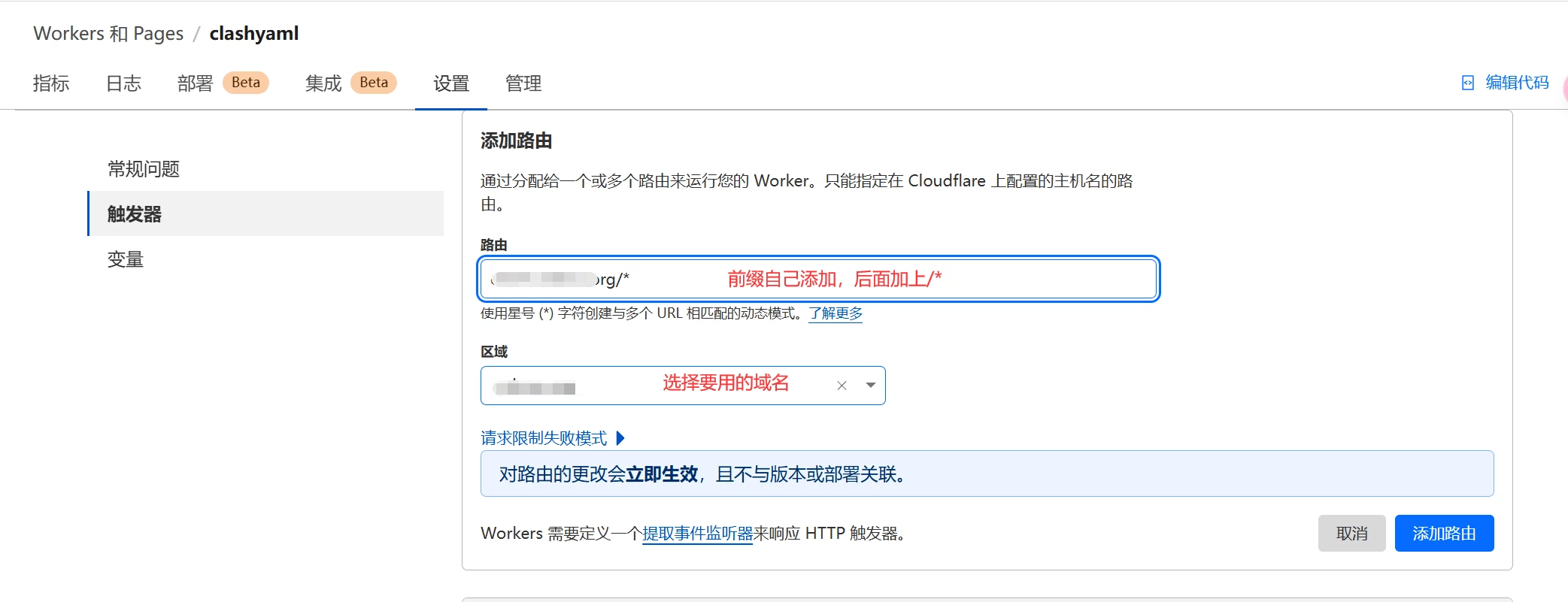Image resolution: width=1568 pixels, height=602 pixels.
Task: Go to the 部署 tab
Action: coord(195,83)
